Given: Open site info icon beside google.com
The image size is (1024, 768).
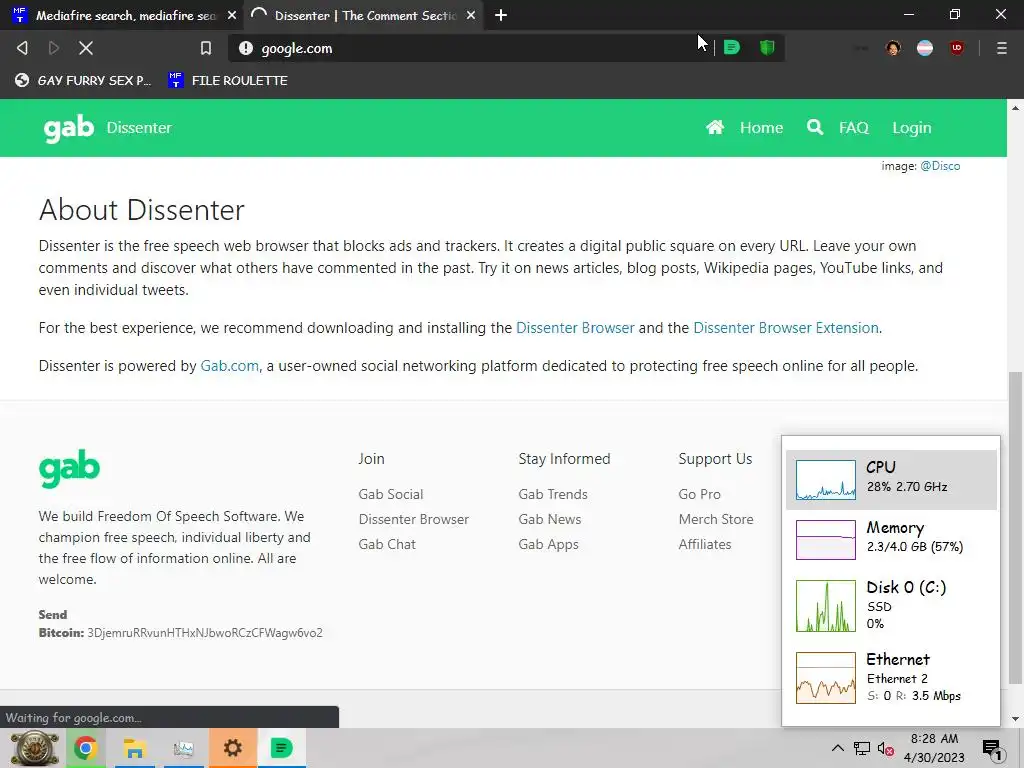Looking at the screenshot, I should [246, 48].
